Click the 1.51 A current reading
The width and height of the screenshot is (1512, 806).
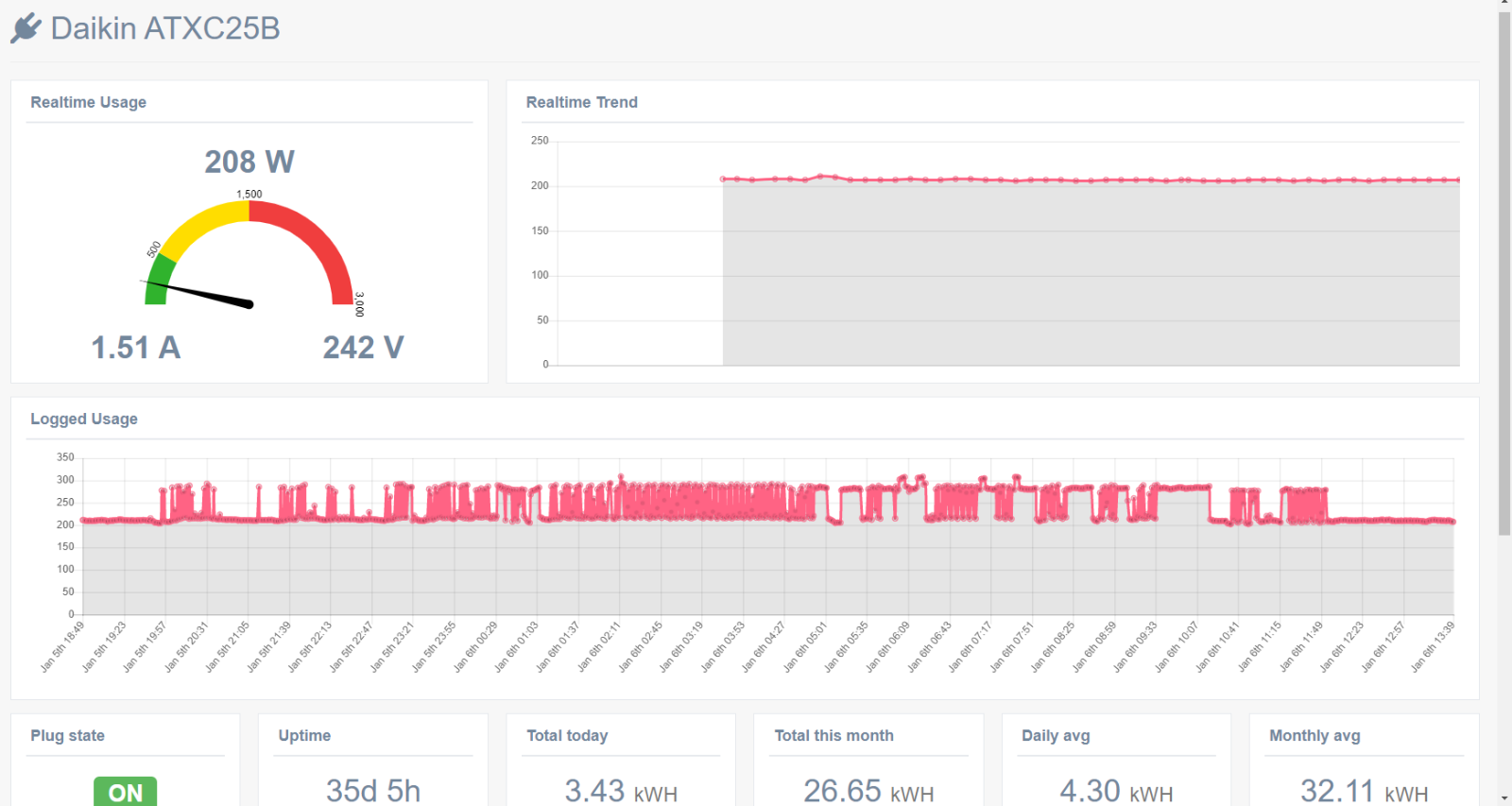coord(135,348)
